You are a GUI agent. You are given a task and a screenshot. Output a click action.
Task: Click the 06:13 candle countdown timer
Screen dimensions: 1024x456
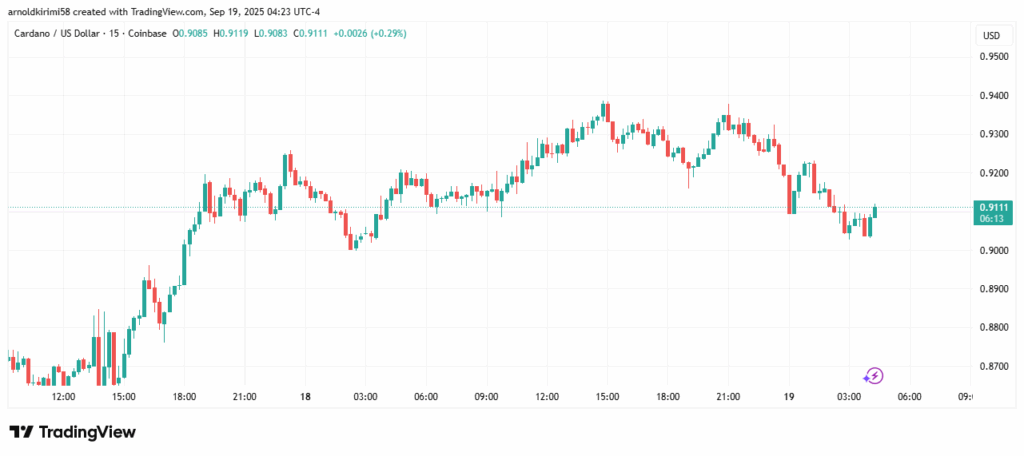click(991, 218)
